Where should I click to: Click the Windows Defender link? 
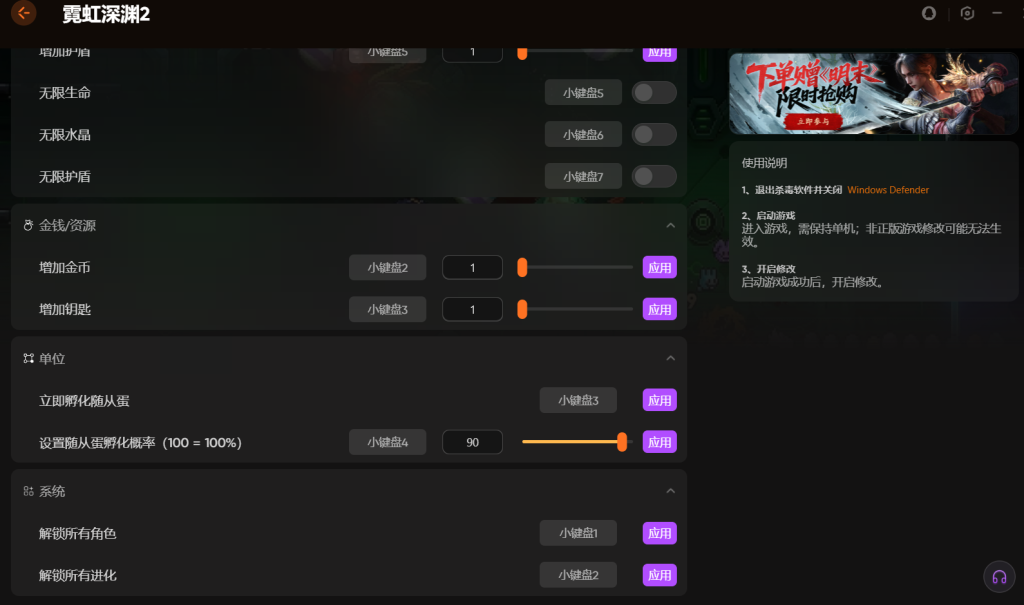888,189
